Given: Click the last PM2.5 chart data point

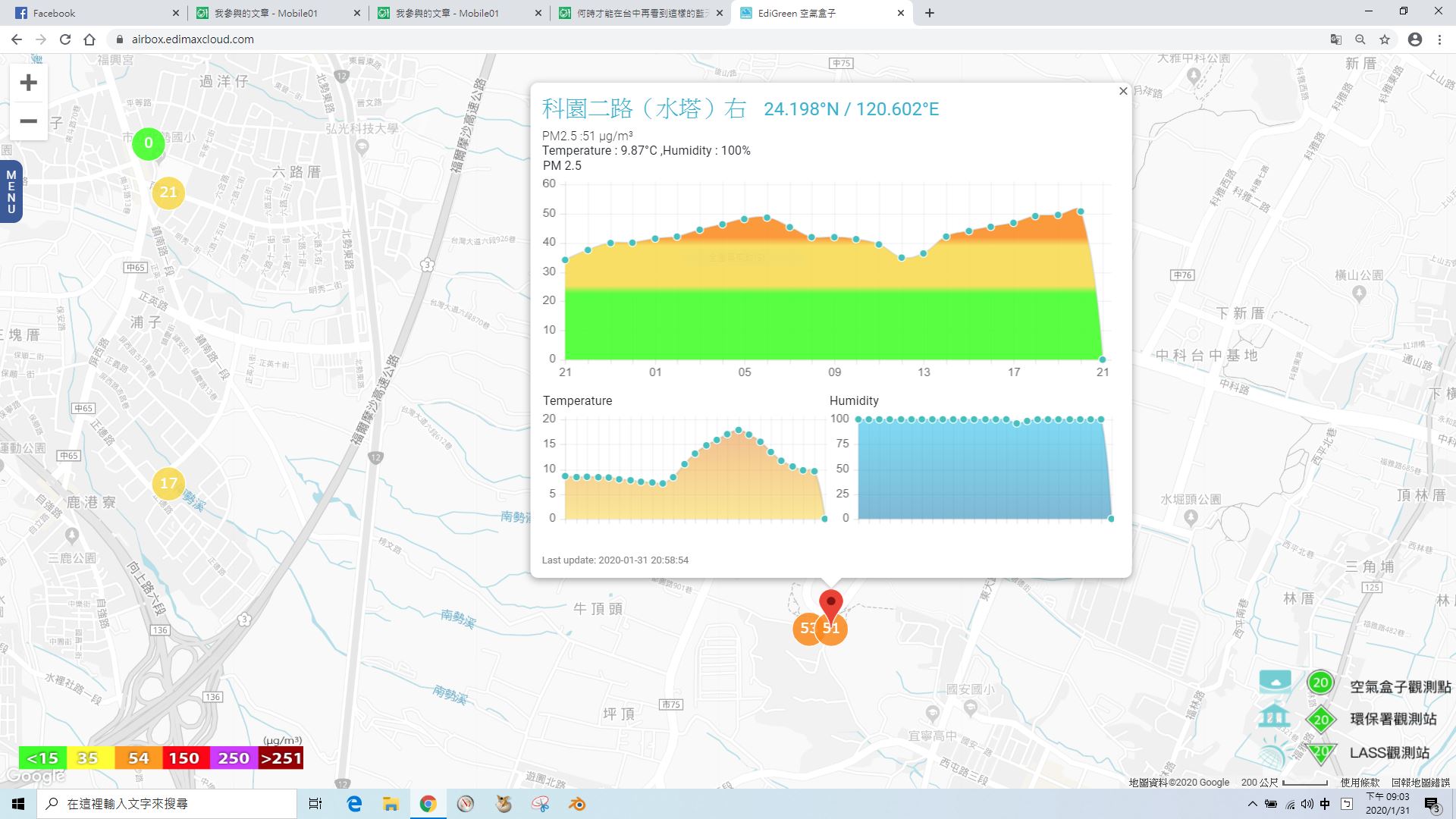Looking at the screenshot, I should click(x=1103, y=359).
